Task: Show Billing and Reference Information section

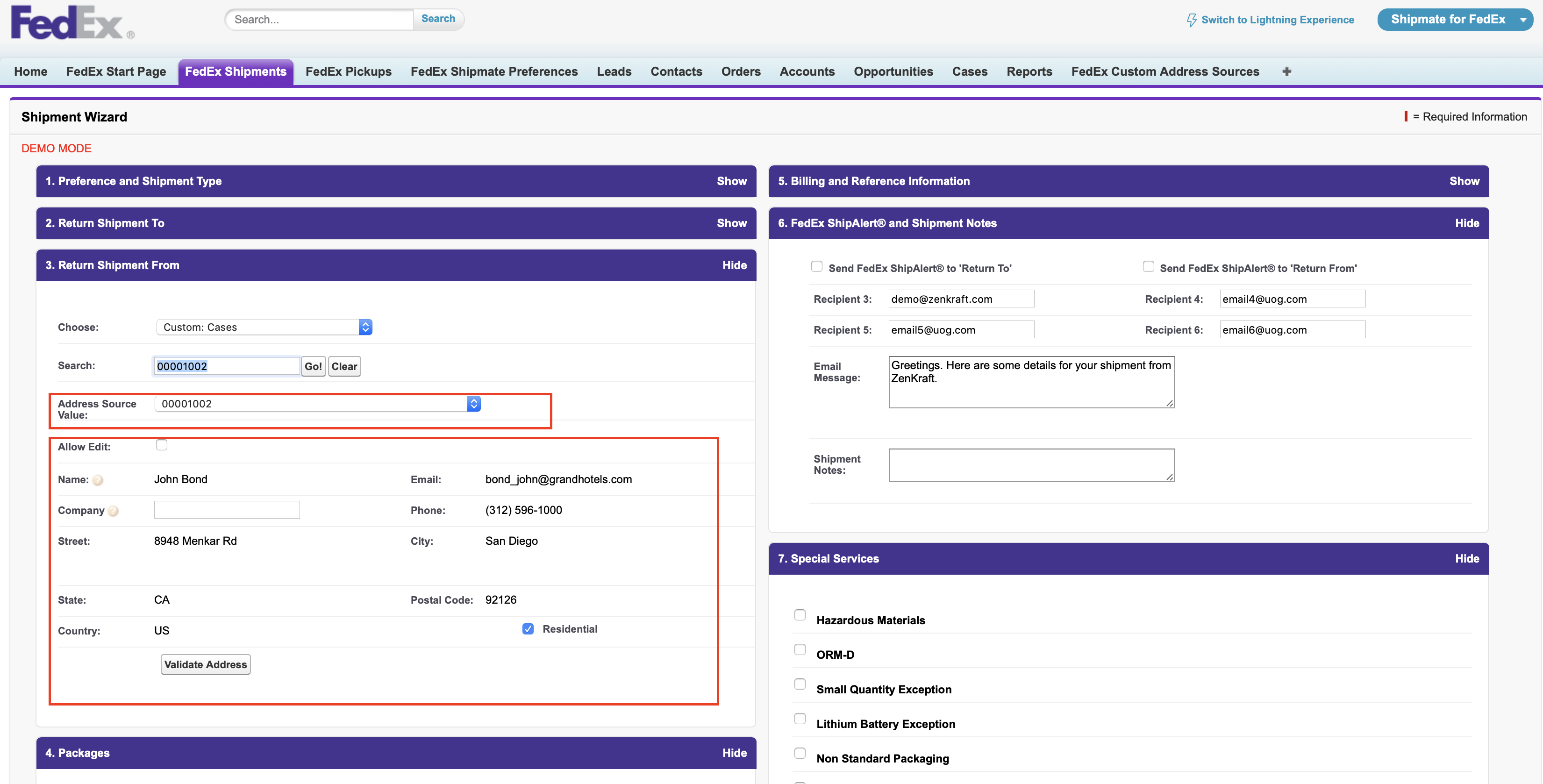Action: click(x=1464, y=181)
